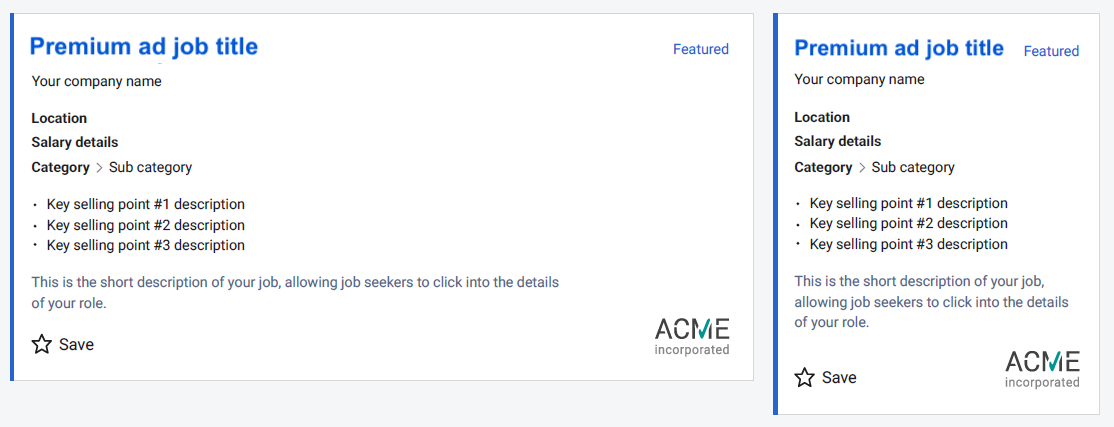1114x427 pixels.
Task: Open the job title link in the narrow card
Action: [898, 48]
